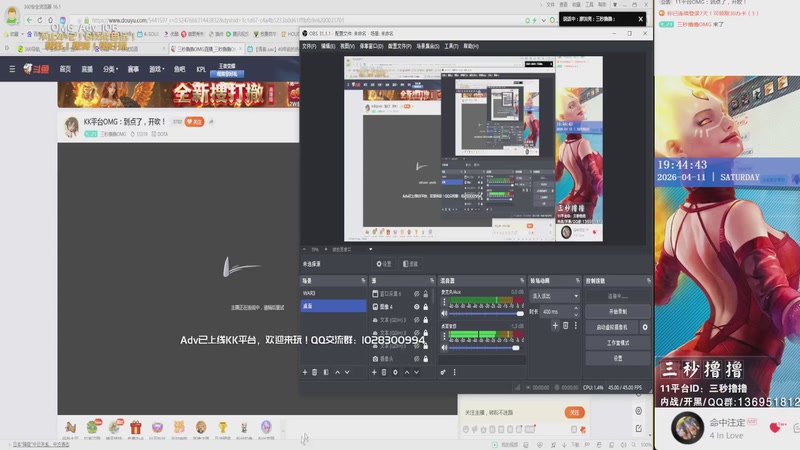Click 设置 button in Controls panel
This screenshot has width=800, height=450.
[618, 359]
